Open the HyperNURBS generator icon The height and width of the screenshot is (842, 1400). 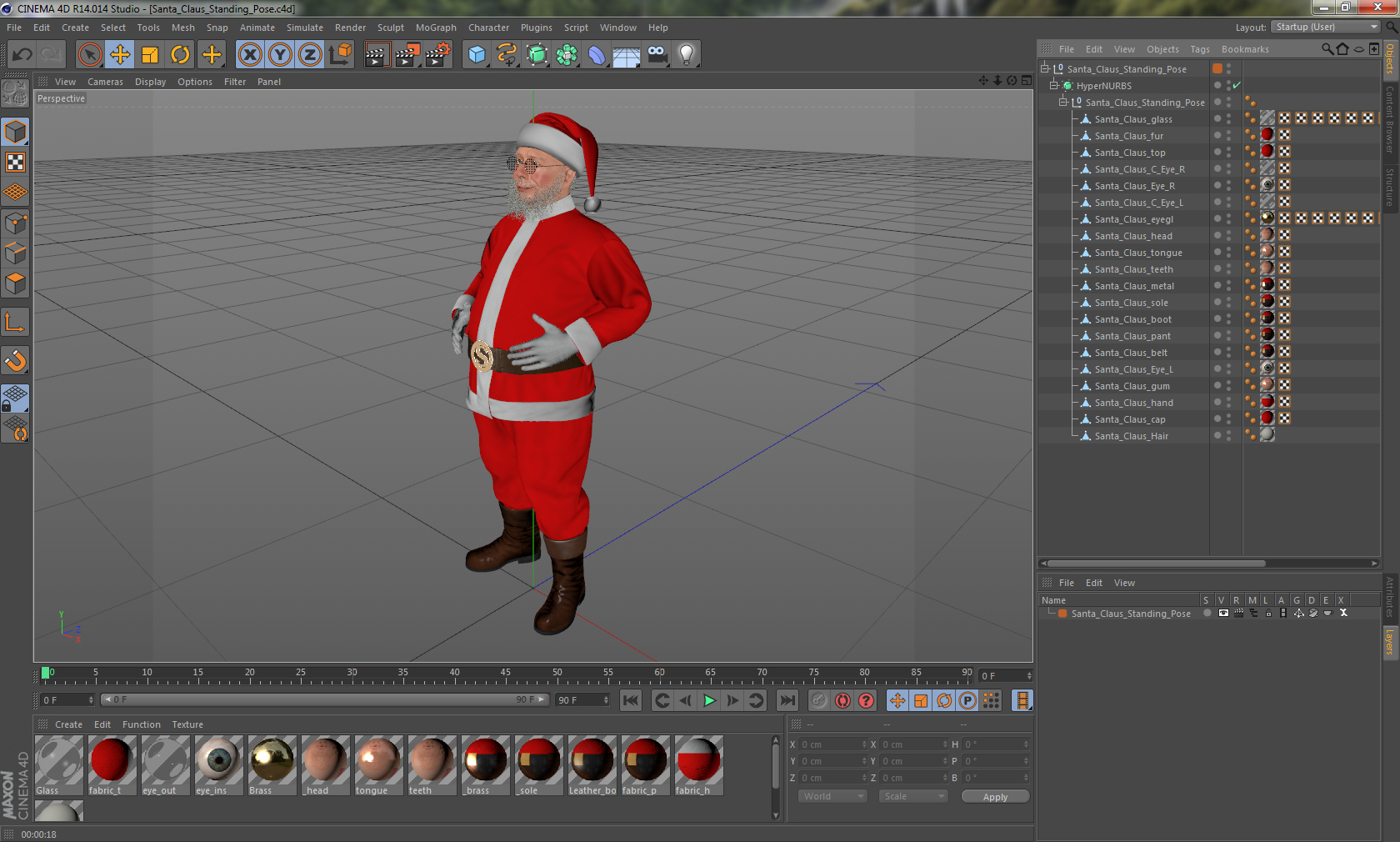[537, 55]
